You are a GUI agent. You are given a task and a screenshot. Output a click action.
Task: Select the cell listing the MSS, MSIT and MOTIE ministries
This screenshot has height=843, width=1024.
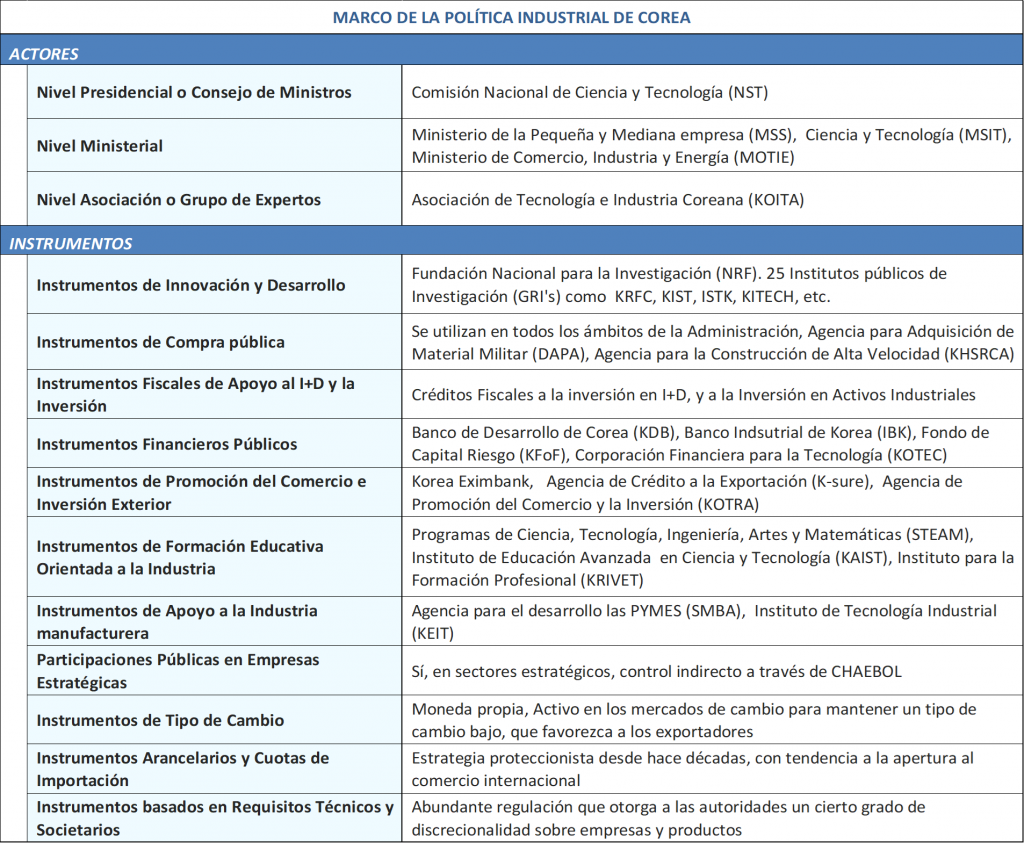pyautogui.click(x=711, y=146)
